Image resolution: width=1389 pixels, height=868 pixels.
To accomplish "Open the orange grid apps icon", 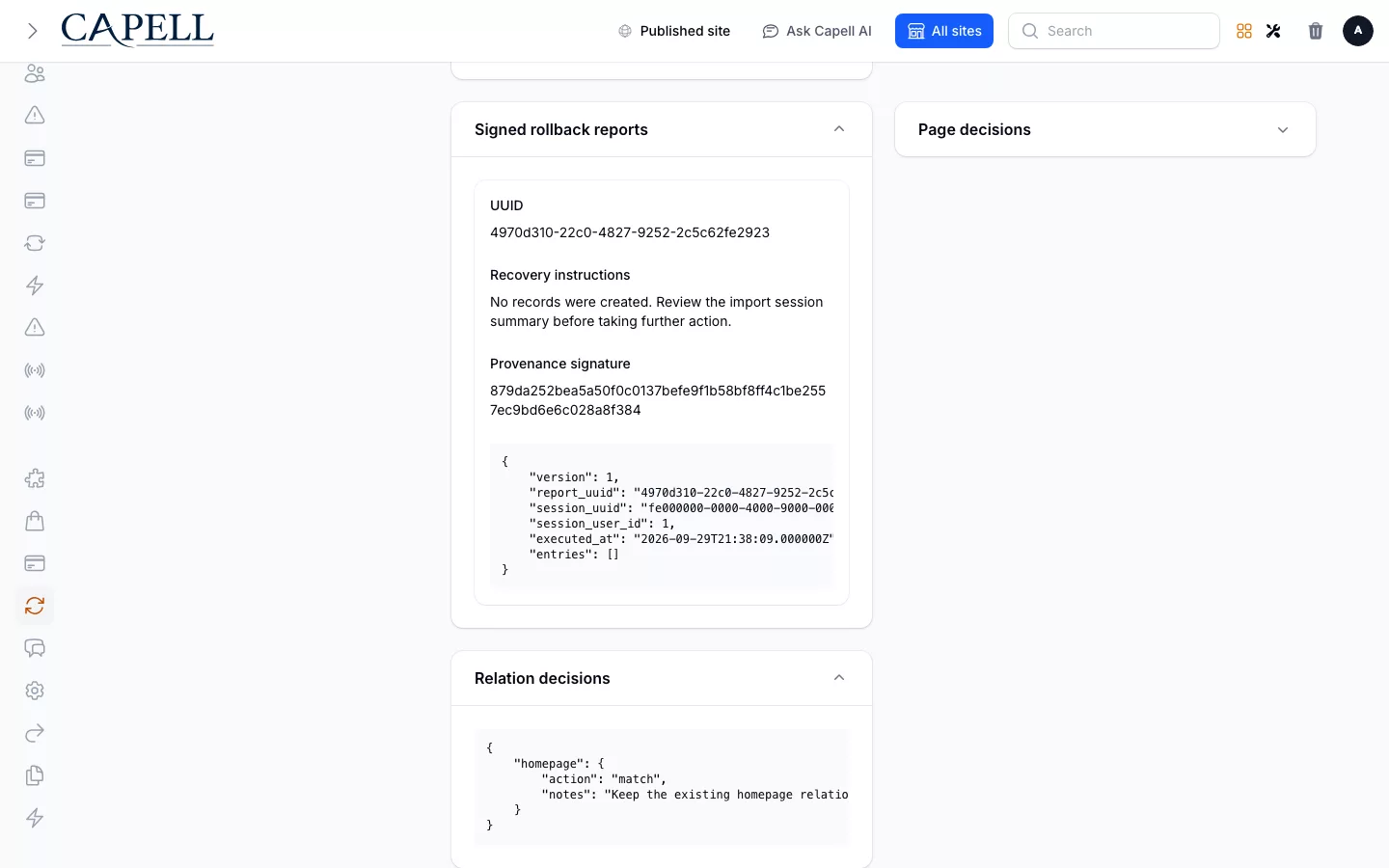I will tap(1244, 31).
